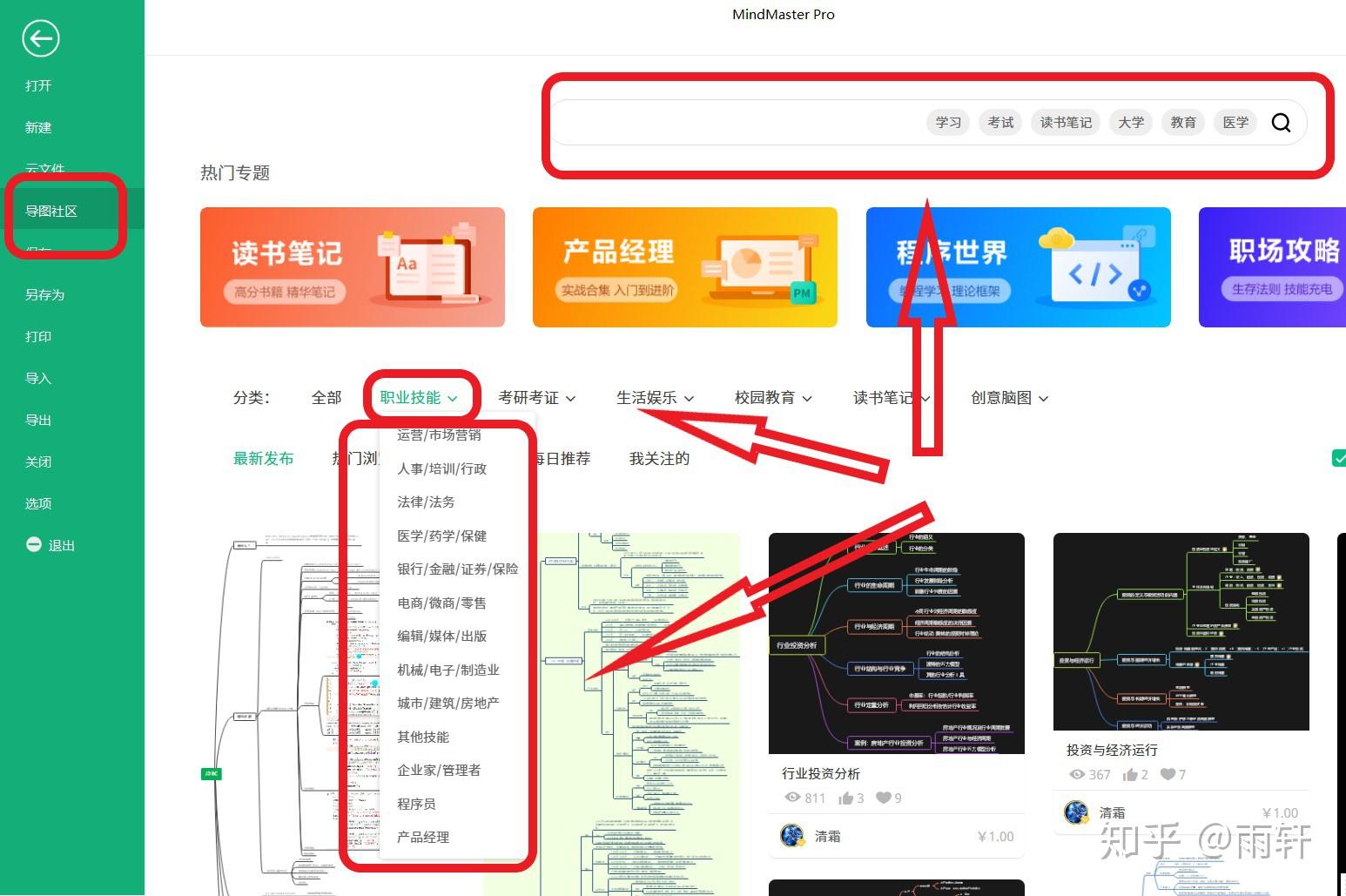Choose 法律/法务 in the dropdown list
Viewport: 1346px width, 896px height.
(426, 502)
